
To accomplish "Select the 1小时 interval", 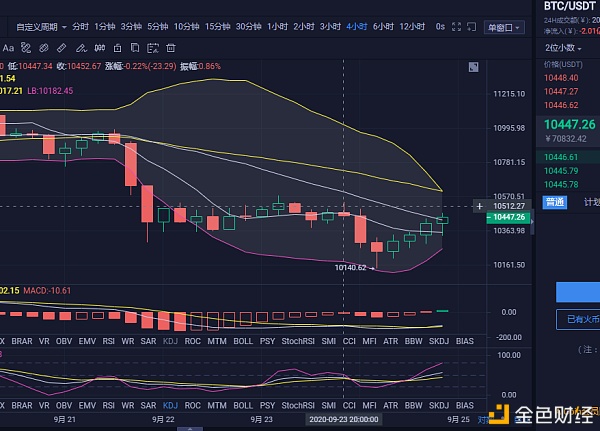I will click(x=277, y=27).
